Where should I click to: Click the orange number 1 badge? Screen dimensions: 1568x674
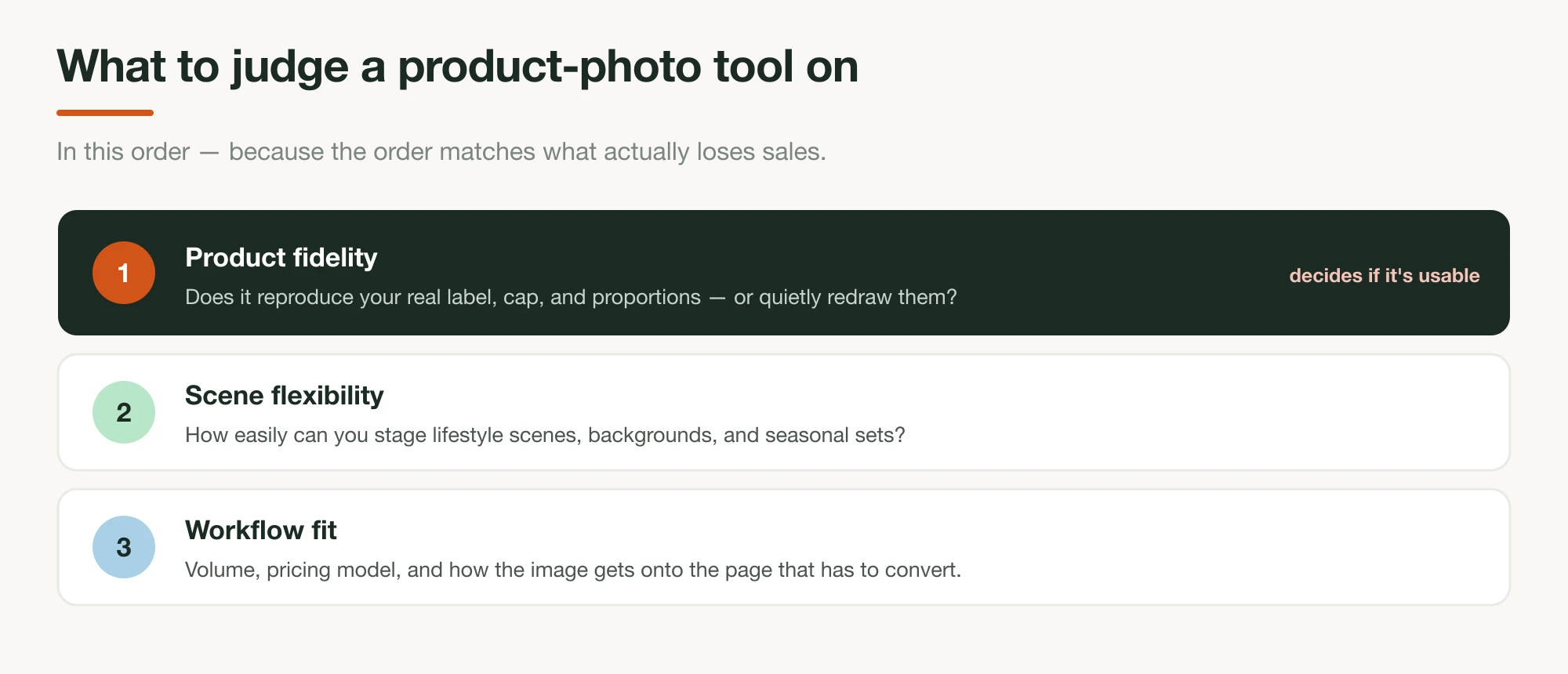(x=124, y=273)
